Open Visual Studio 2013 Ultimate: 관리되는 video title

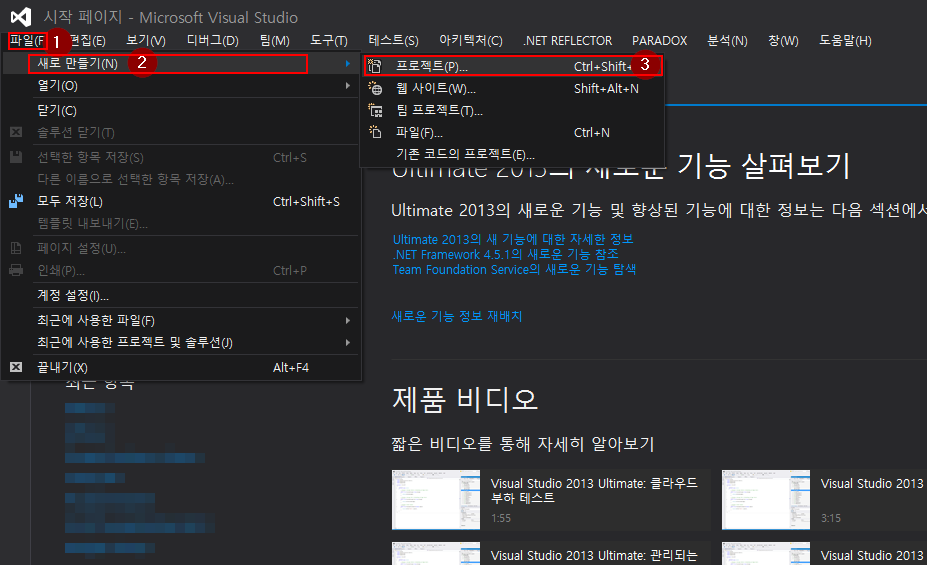[594, 556]
